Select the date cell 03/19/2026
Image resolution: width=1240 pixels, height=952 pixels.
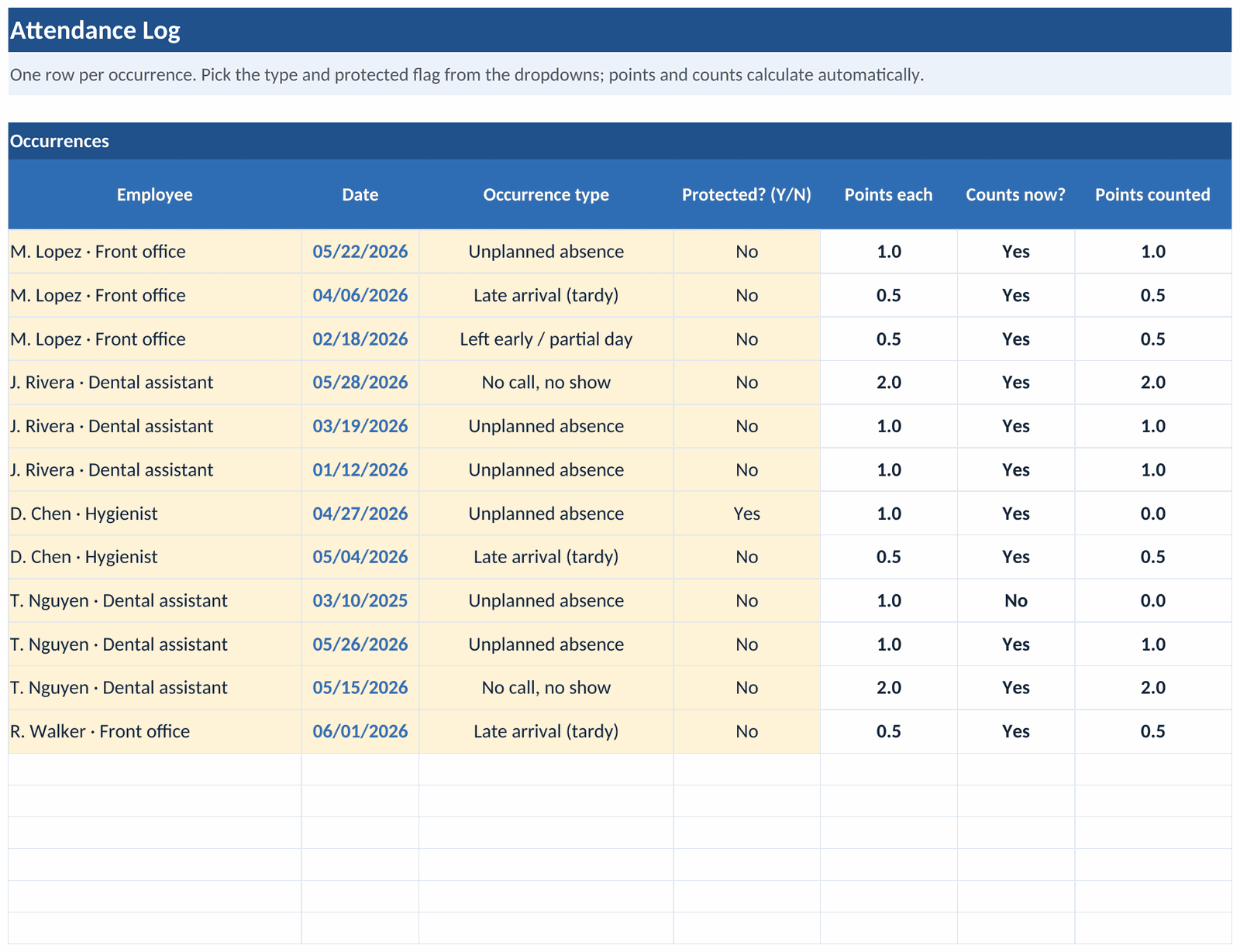[360, 426]
